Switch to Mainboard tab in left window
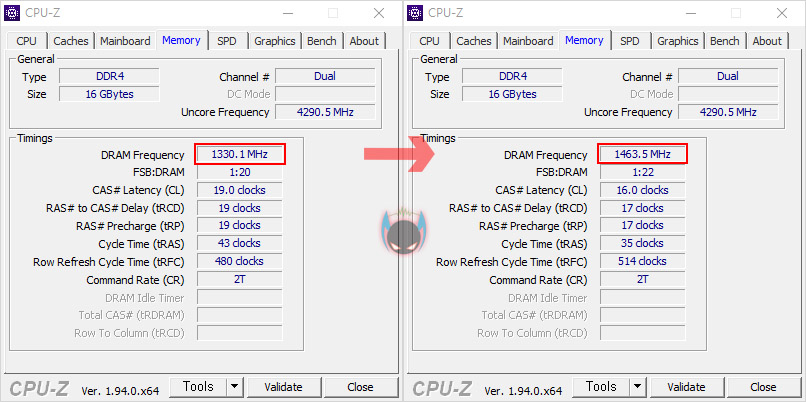Viewport: 806px width, 402px height. [x=125, y=41]
